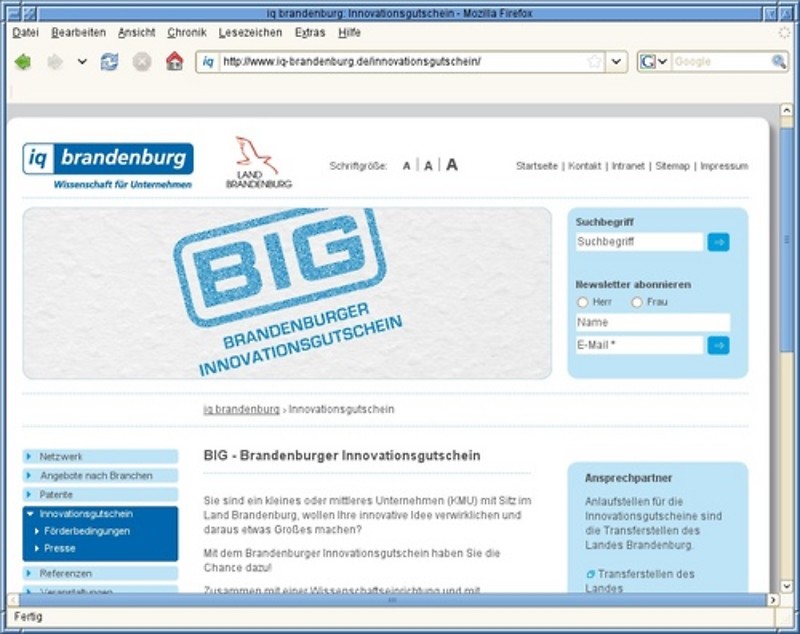Bookmark page with the star icon
The width and height of the screenshot is (800, 634).
pos(594,62)
